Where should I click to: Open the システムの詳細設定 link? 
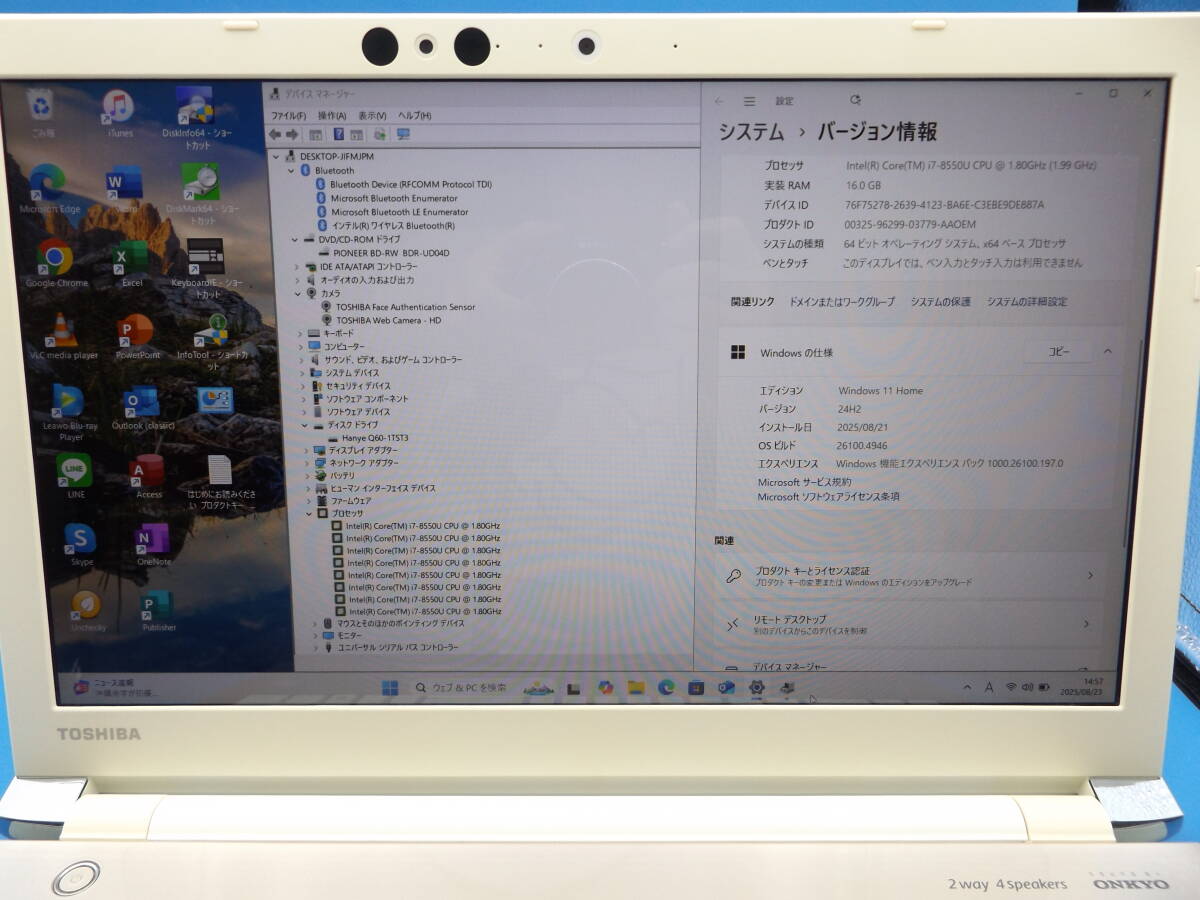click(x=1027, y=302)
